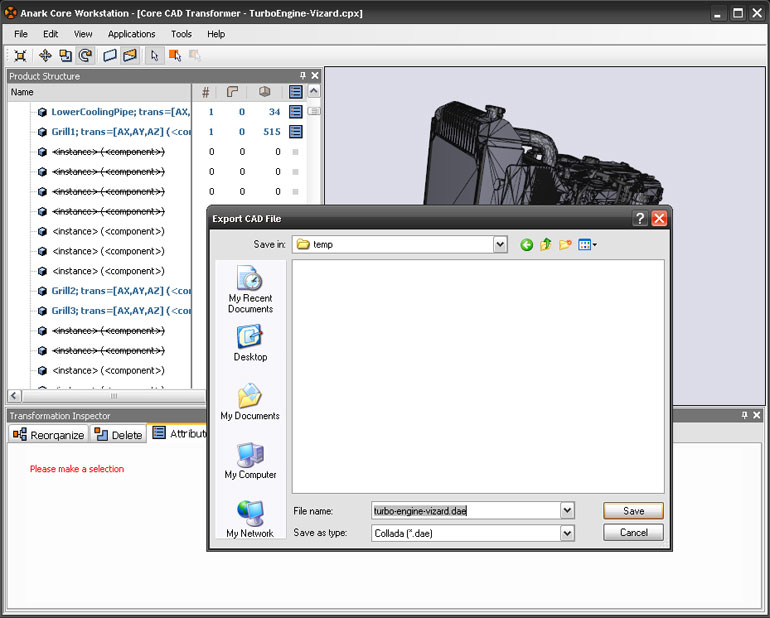Click the Name column header
This screenshot has width=770, height=618.
99,92
